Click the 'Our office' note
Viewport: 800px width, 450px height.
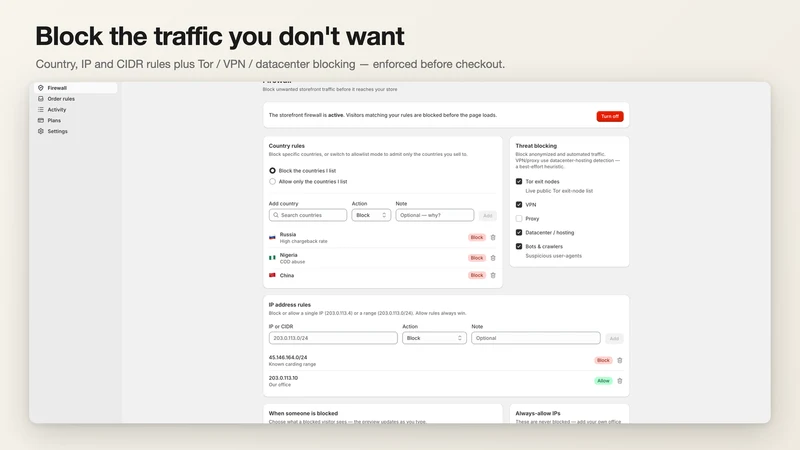click(280, 385)
